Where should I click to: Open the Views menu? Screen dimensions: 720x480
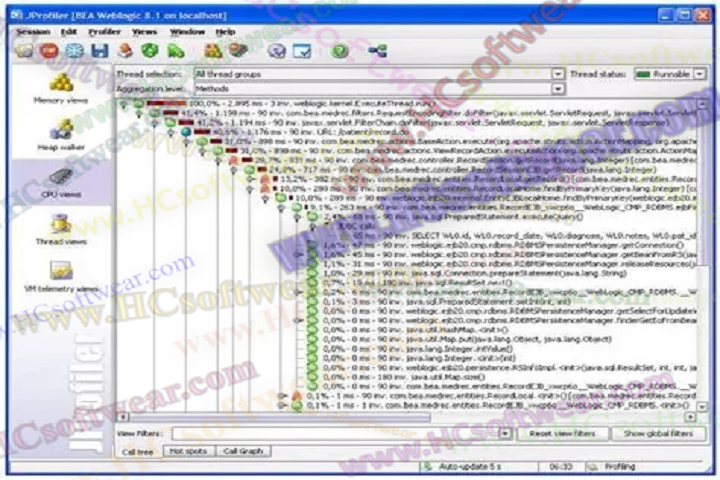click(145, 32)
